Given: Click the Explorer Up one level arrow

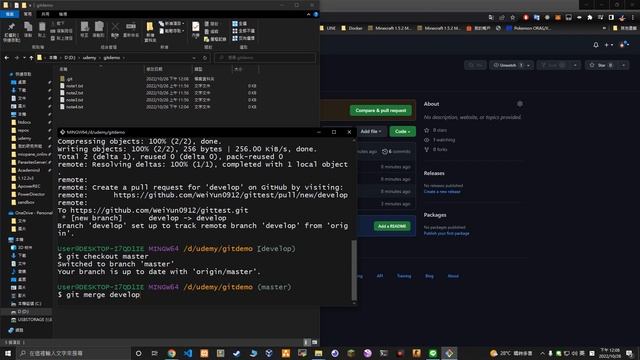Looking at the screenshot, I should [31, 58].
